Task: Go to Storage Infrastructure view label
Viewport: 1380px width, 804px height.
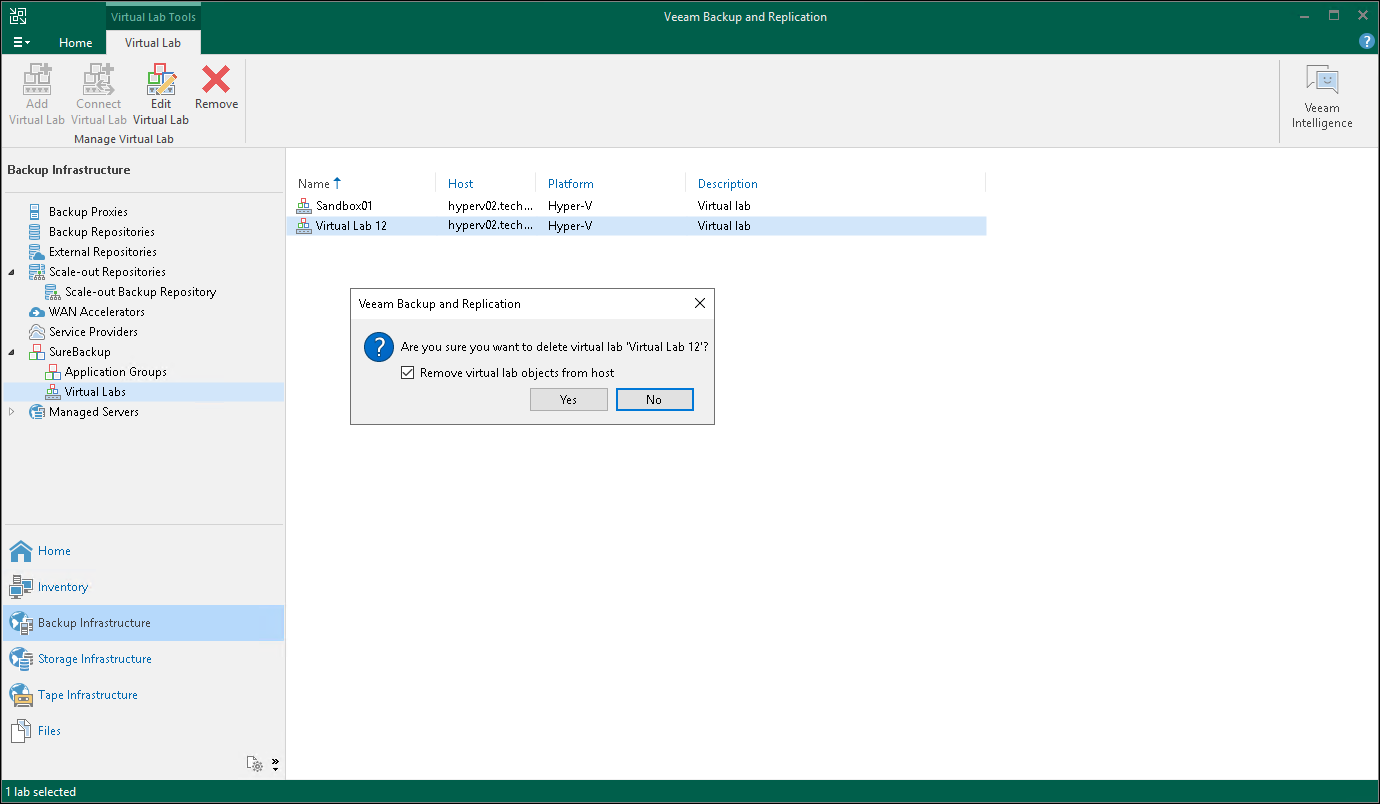Action: (95, 659)
